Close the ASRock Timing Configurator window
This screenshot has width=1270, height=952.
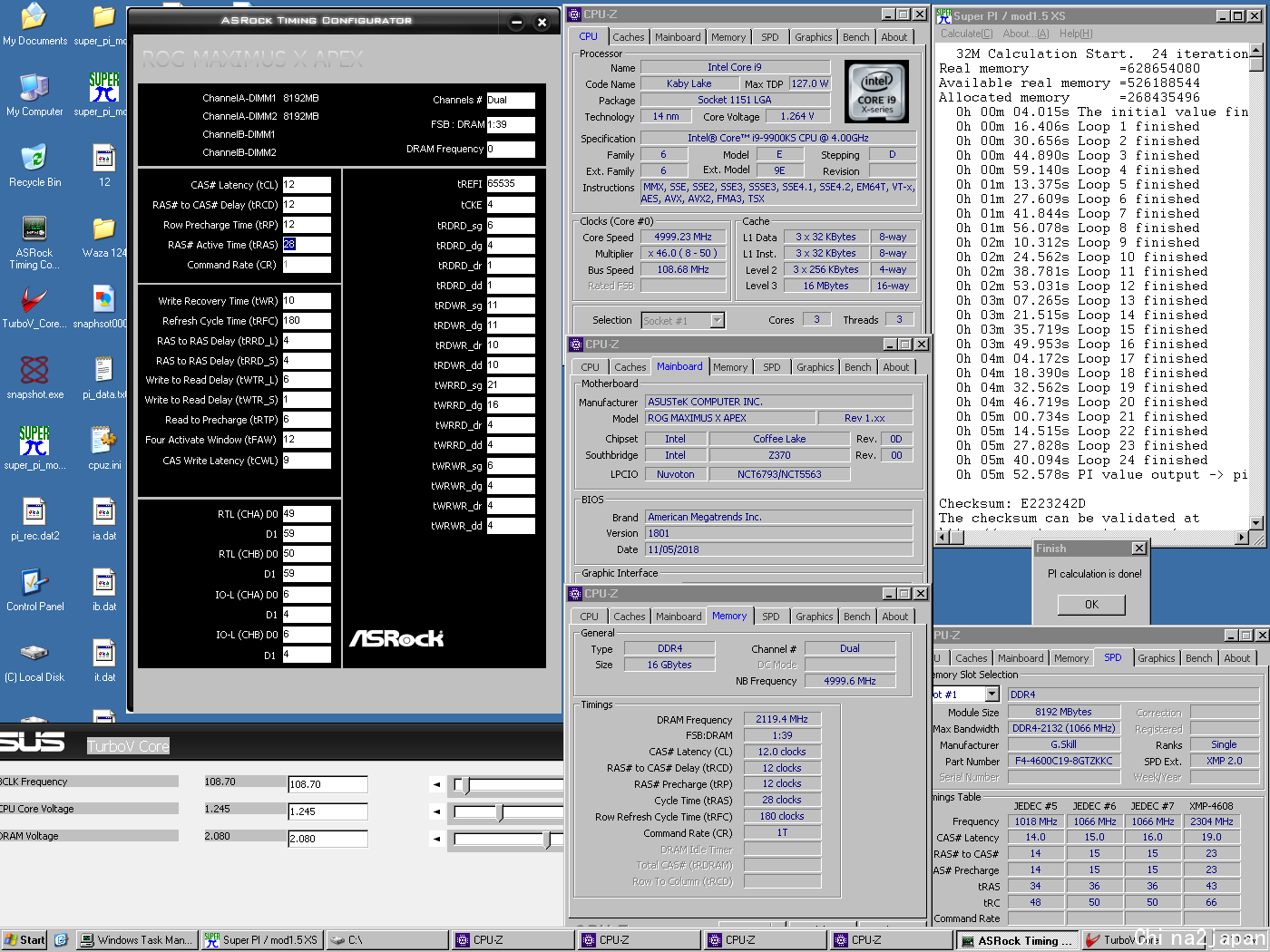point(542,23)
